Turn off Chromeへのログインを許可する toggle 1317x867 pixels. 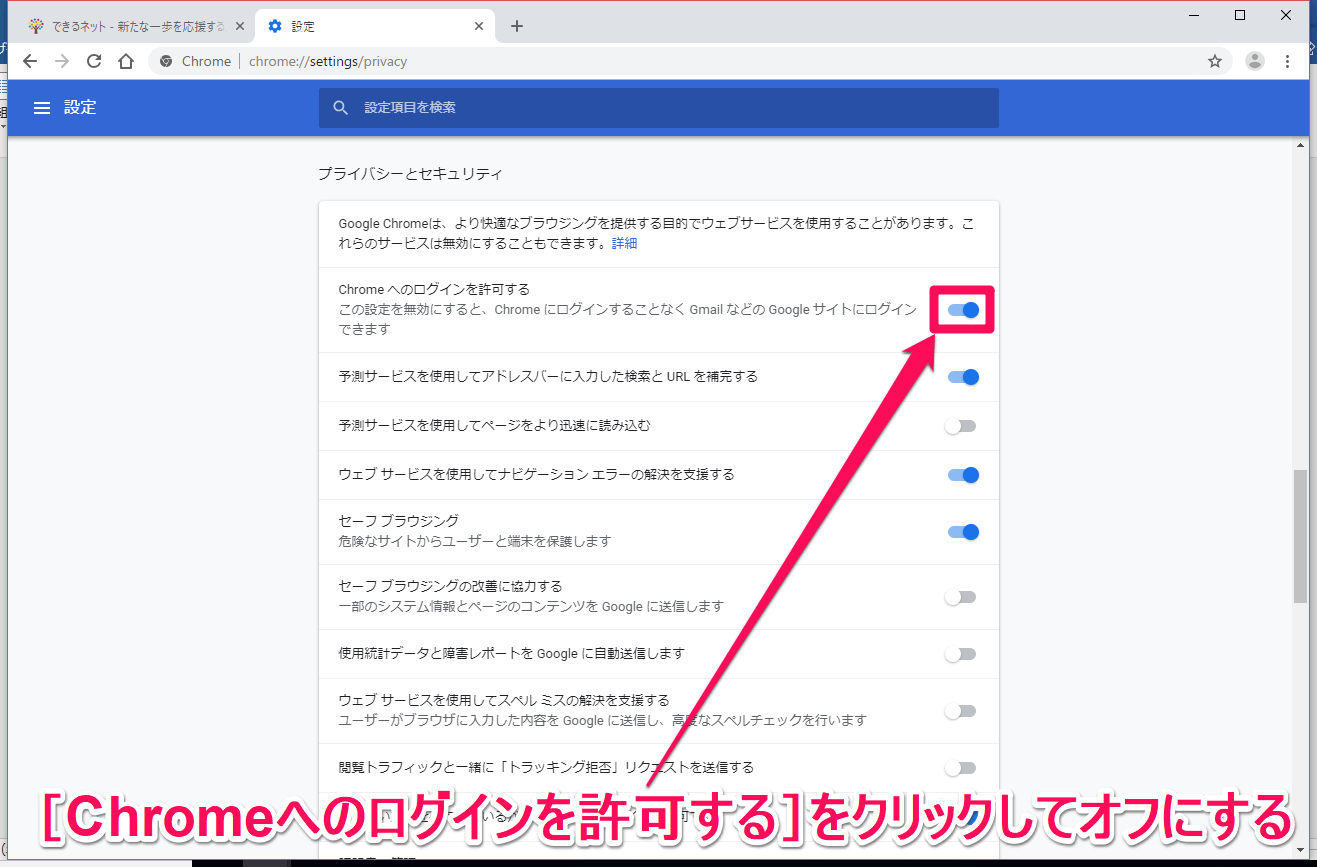[x=963, y=310]
